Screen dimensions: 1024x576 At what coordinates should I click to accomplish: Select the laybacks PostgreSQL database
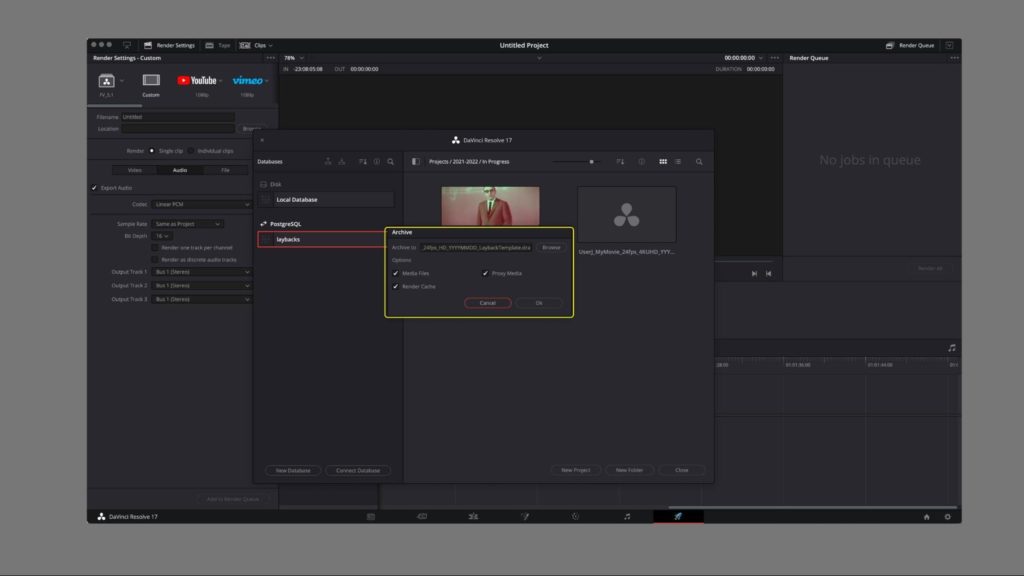(x=323, y=239)
